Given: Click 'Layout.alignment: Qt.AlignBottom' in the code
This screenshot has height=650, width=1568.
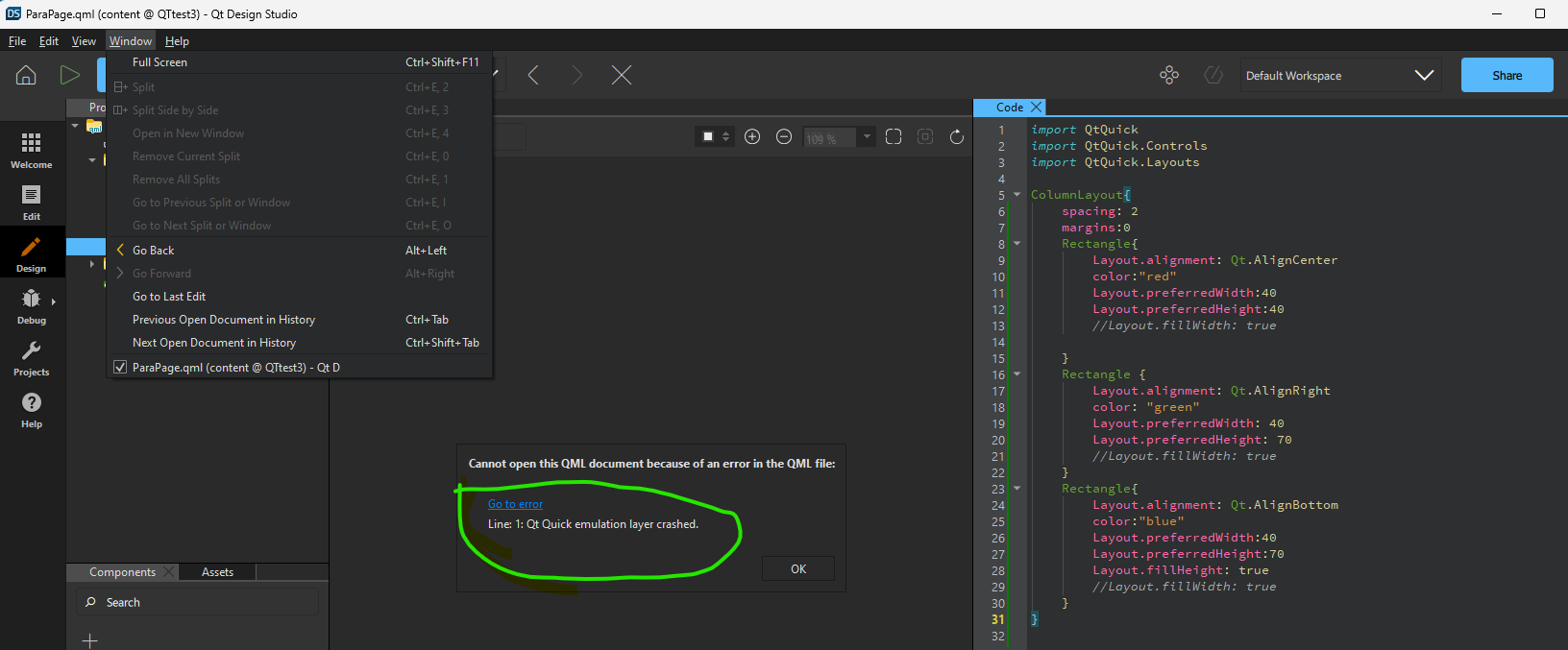Looking at the screenshot, I should click(1215, 505).
